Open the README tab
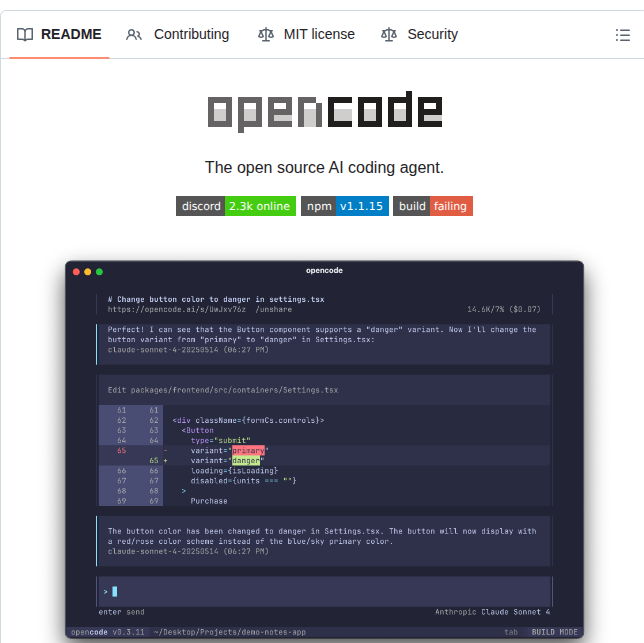Viewport: 644px width, 643px height. tap(59, 34)
